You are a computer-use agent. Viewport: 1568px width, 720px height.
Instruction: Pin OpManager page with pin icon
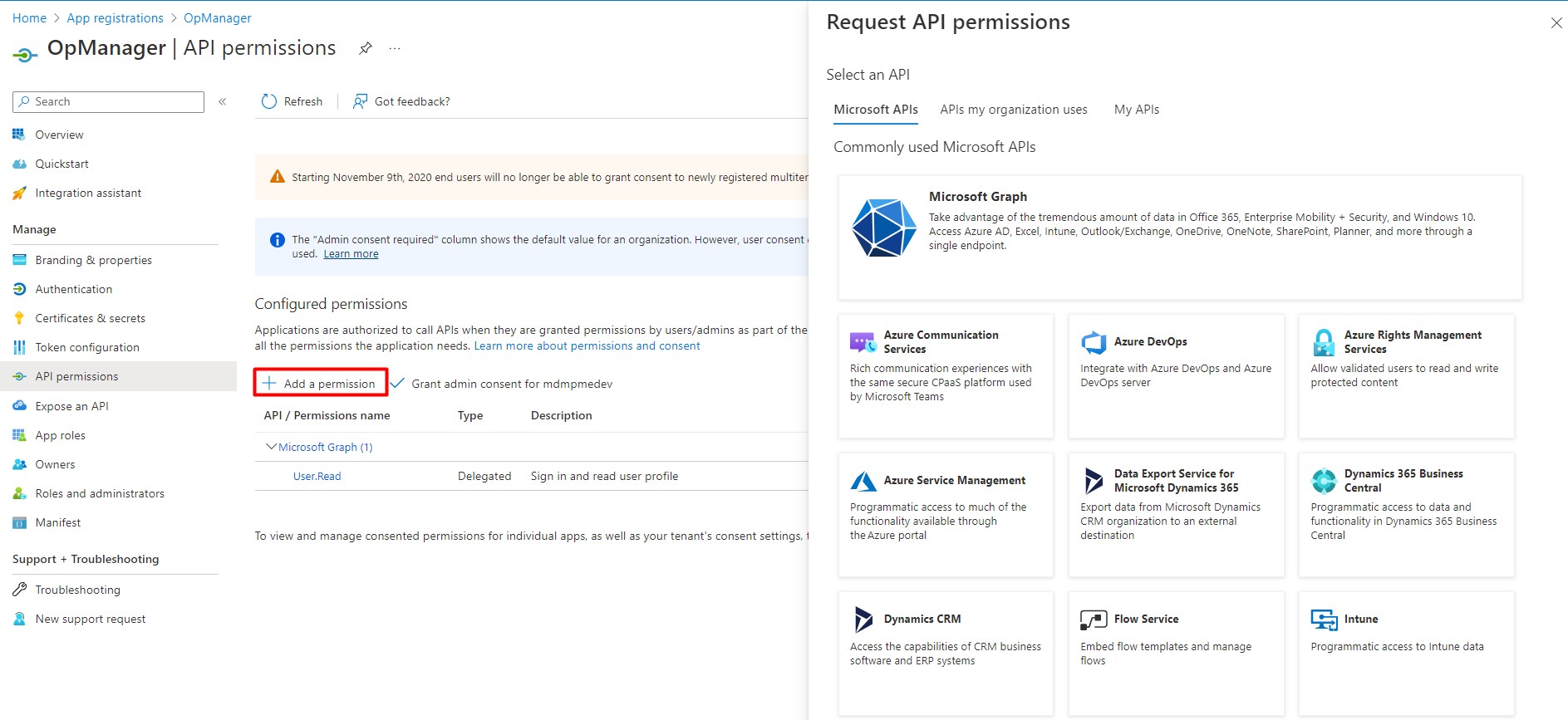[x=366, y=48]
